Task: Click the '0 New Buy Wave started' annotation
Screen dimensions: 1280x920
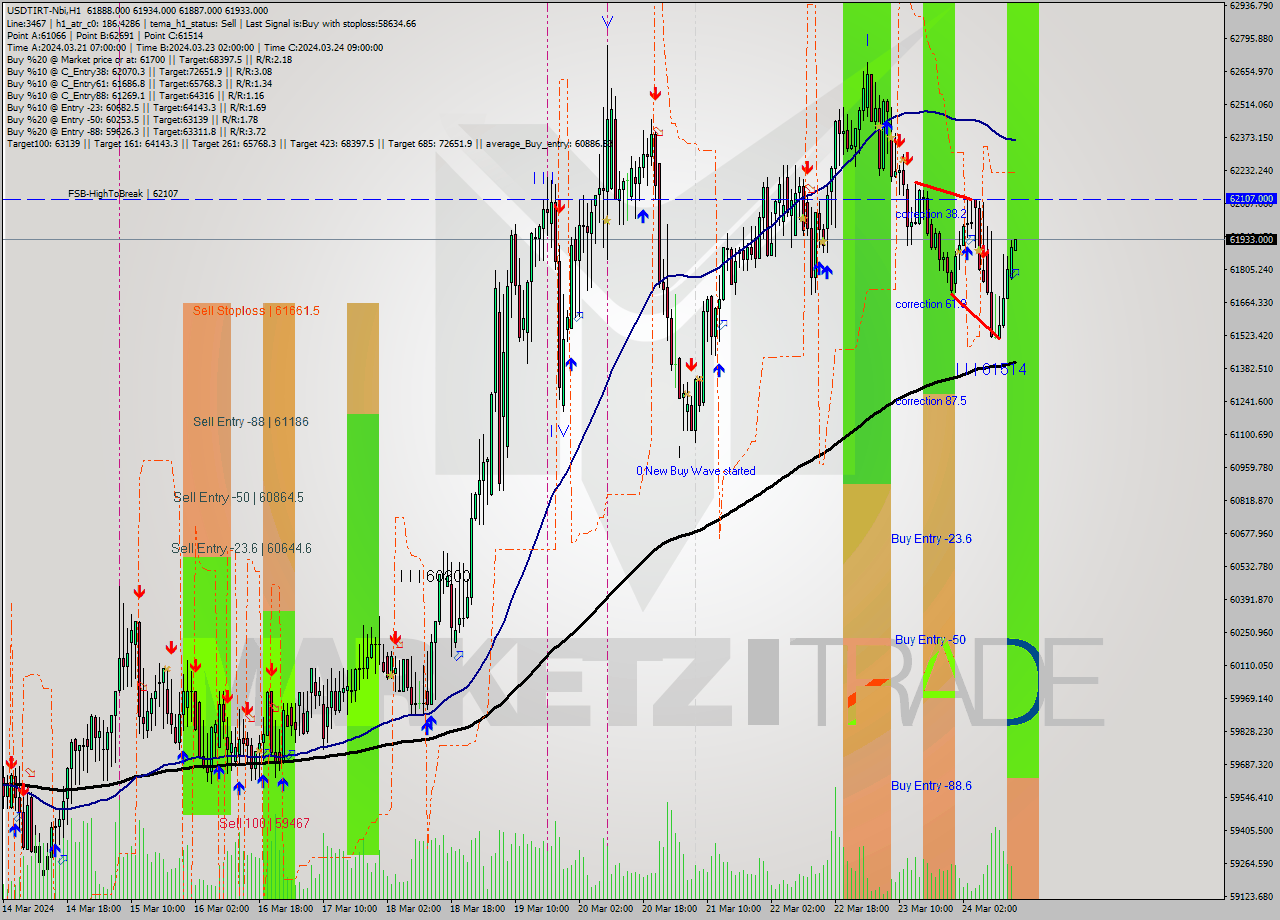Action: point(696,471)
